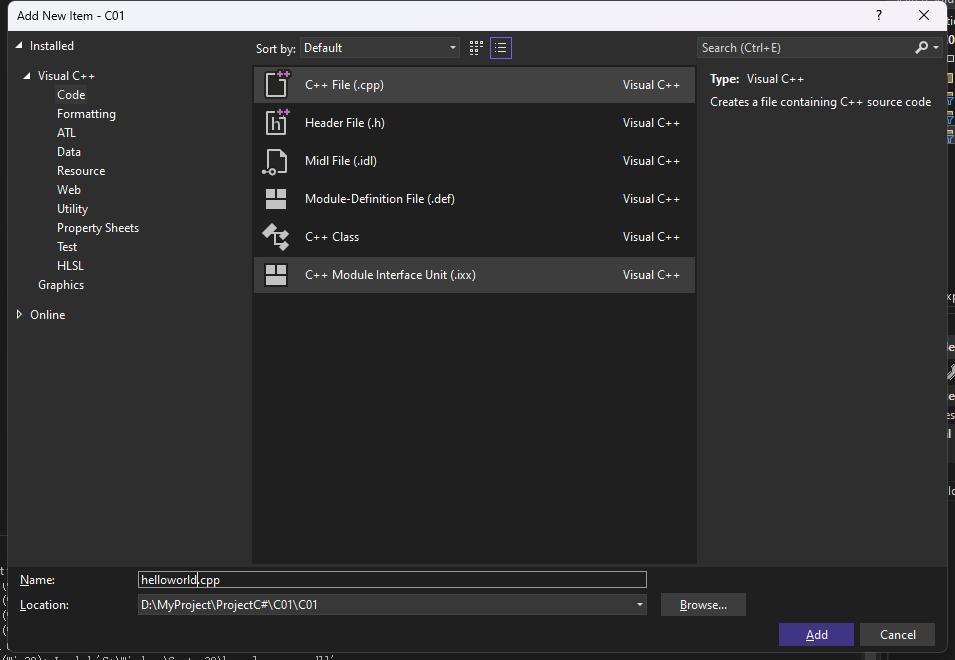The height and width of the screenshot is (660, 955).
Task: Select the Header File (.h) icon
Action: (x=276, y=123)
